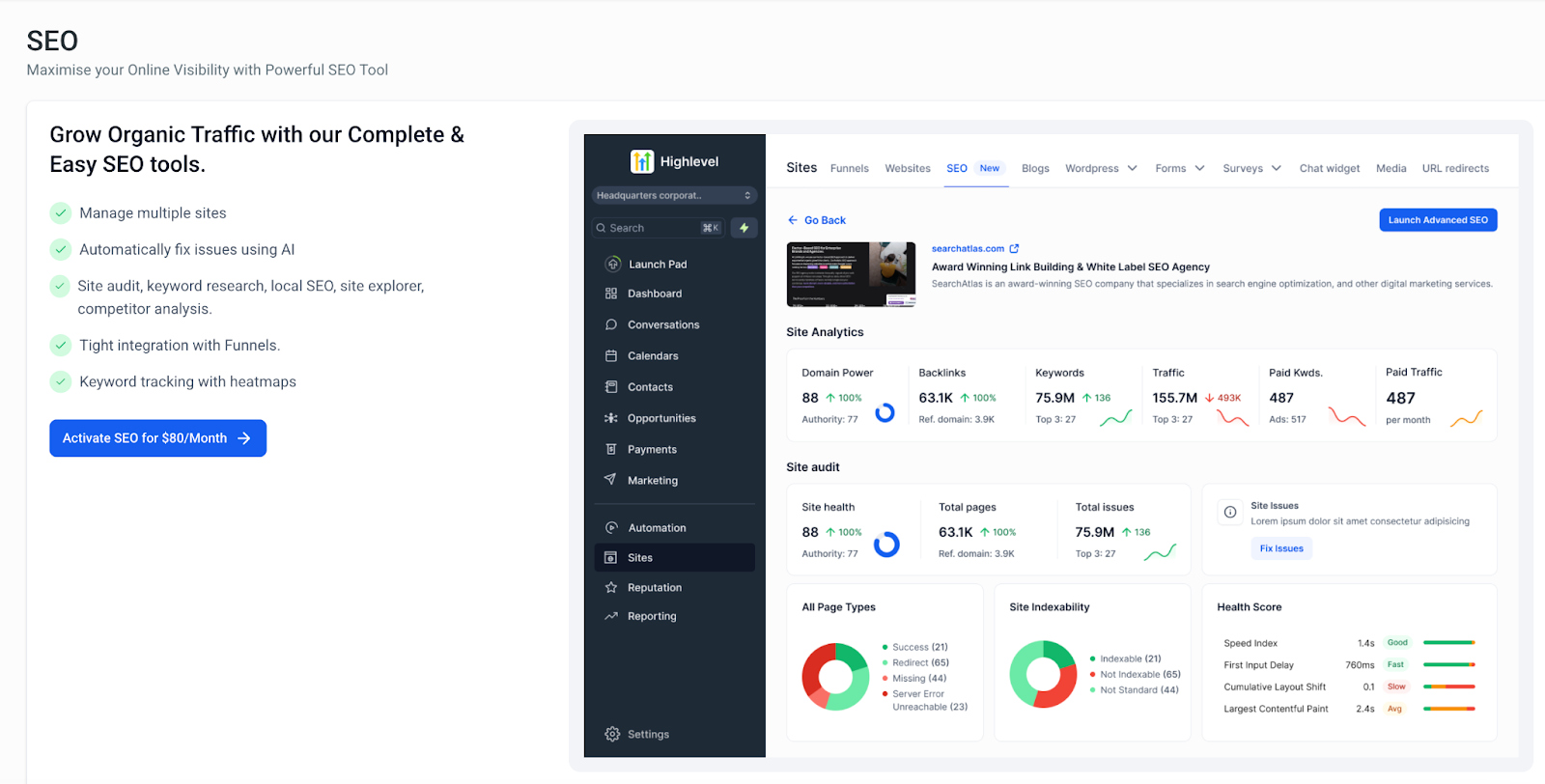Screen dimensions: 1545x784
Task: Click the external link icon beside searchatlas.com
Action: pyautogui.click(x=1014, y=248)
